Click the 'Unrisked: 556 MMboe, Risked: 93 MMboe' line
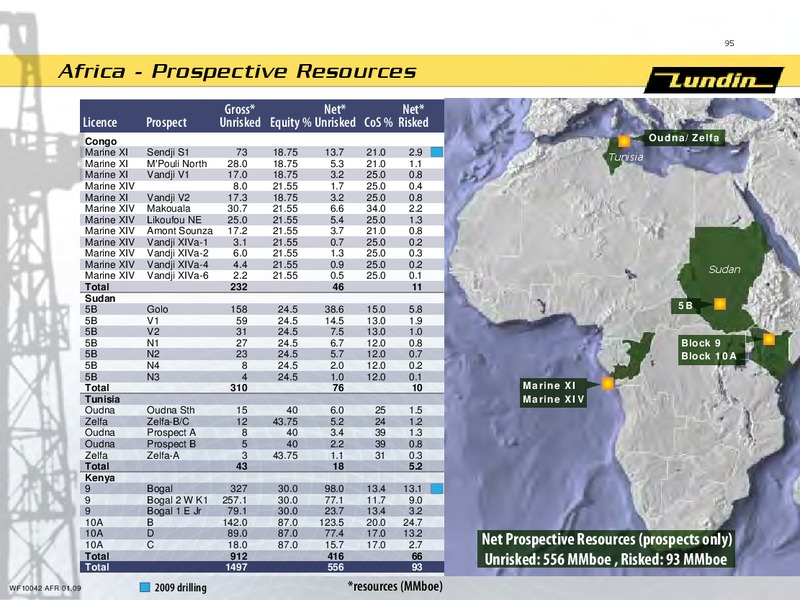 (606, 559)
